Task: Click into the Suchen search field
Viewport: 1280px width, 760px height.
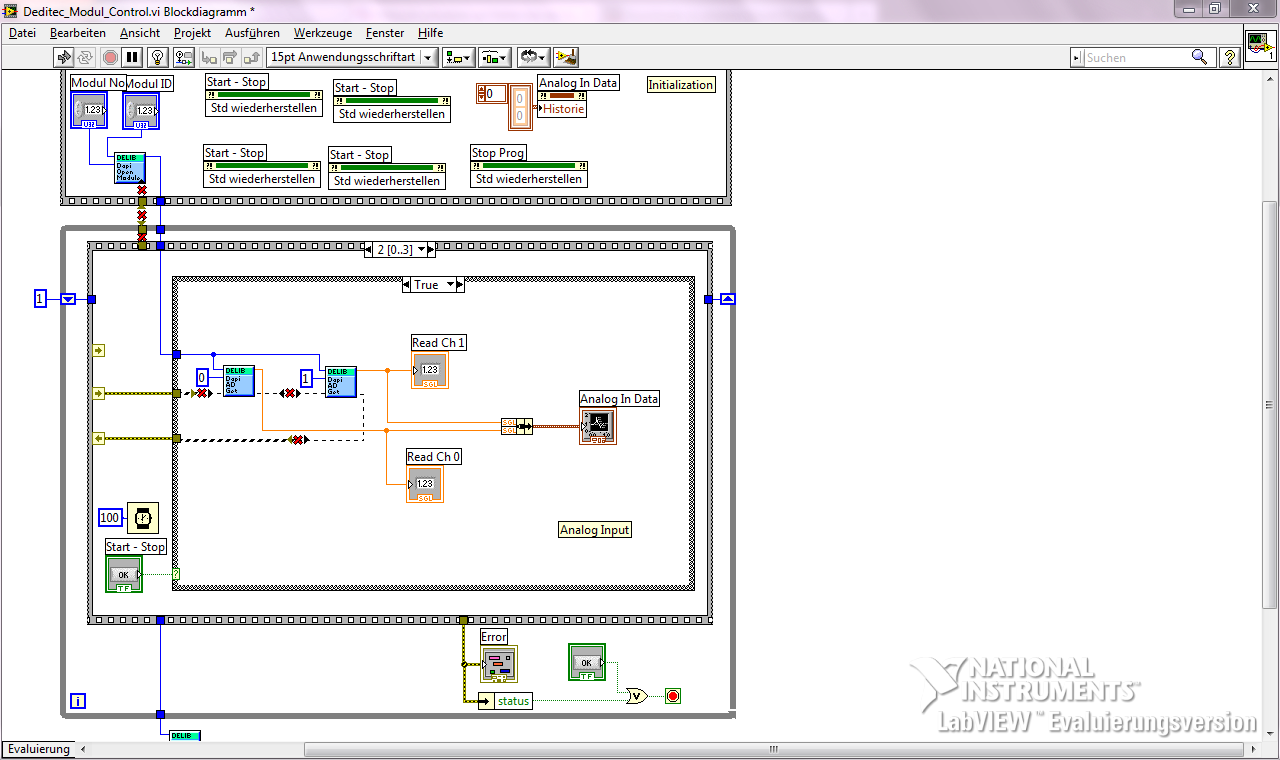Action: (x=1136, y=58)
